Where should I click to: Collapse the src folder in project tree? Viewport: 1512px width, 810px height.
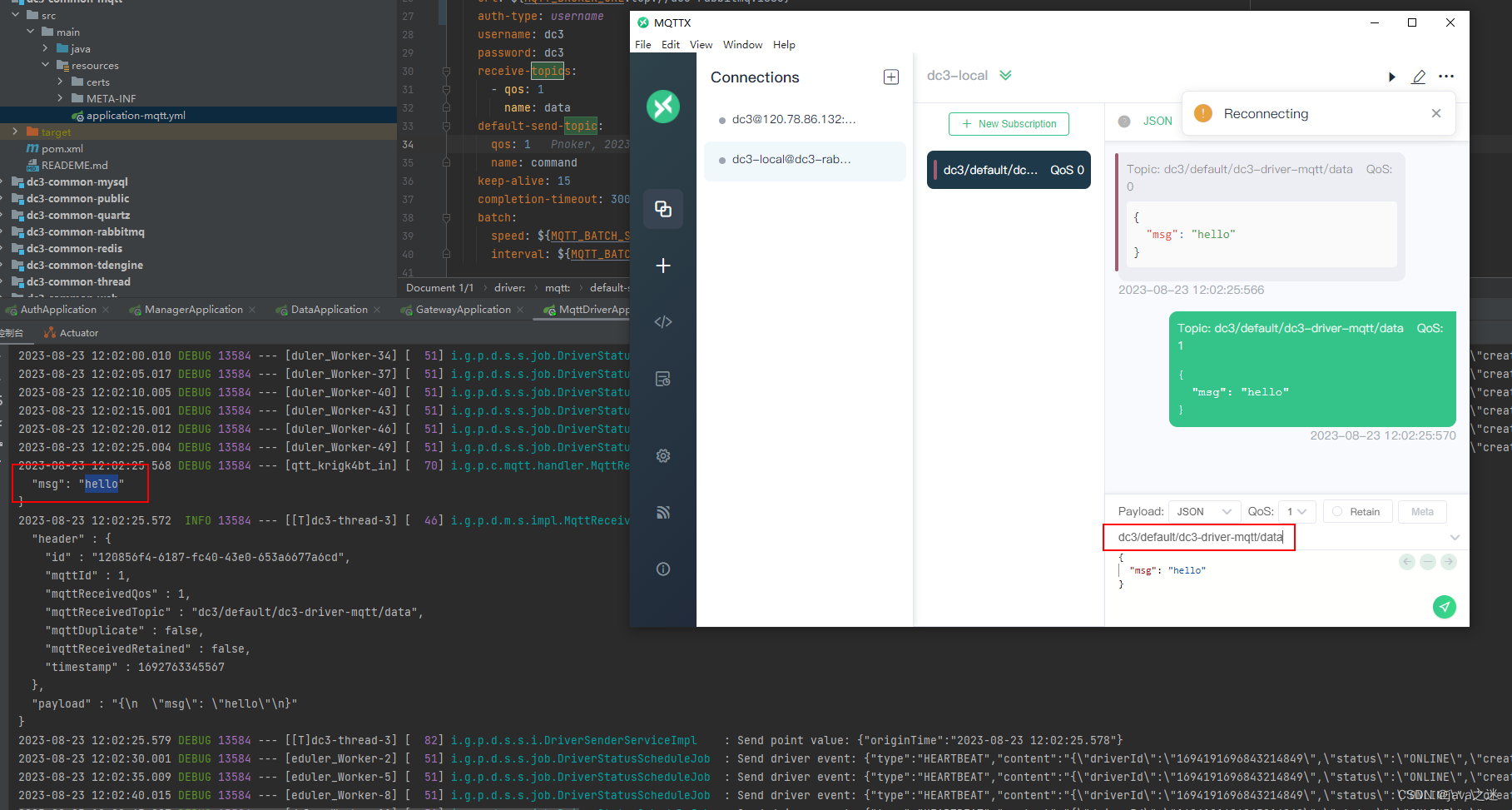[x=16, y=16]
